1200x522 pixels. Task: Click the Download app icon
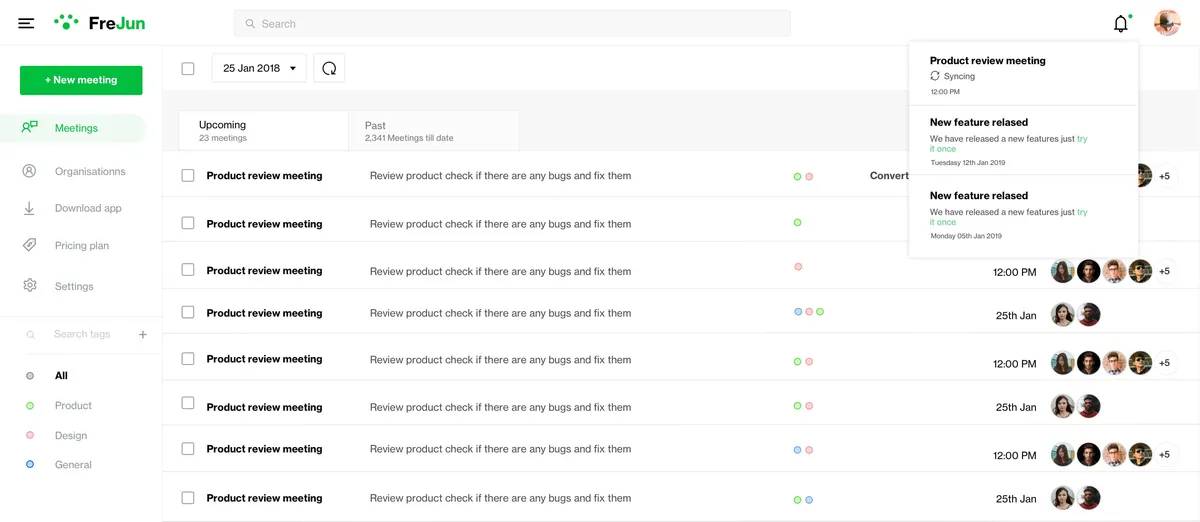tap(30, 208)
